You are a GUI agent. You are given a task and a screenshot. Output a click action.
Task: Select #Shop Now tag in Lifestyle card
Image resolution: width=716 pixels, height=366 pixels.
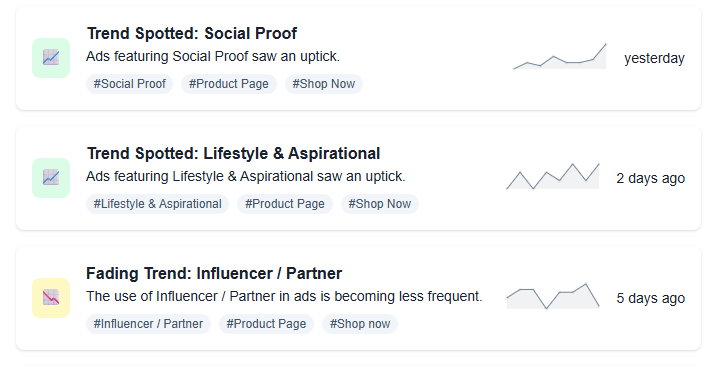click(x=380, y=204)
